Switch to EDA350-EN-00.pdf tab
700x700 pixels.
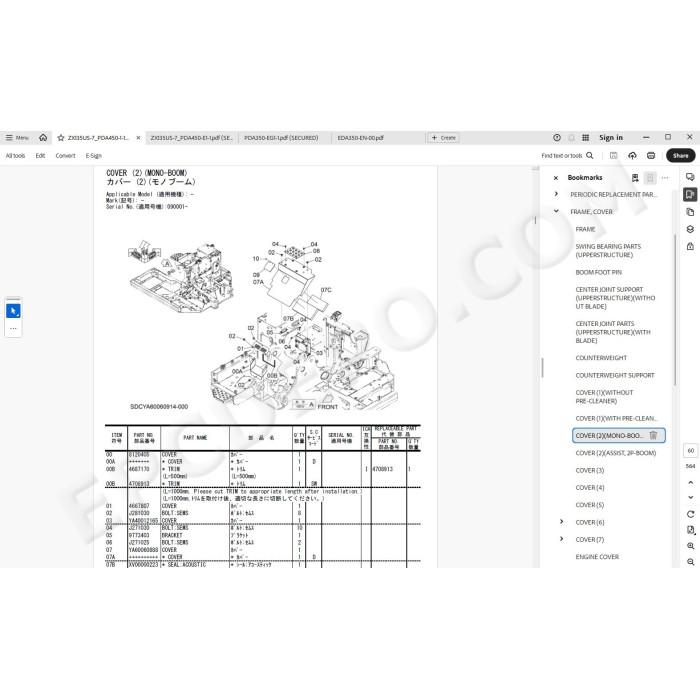361,138
